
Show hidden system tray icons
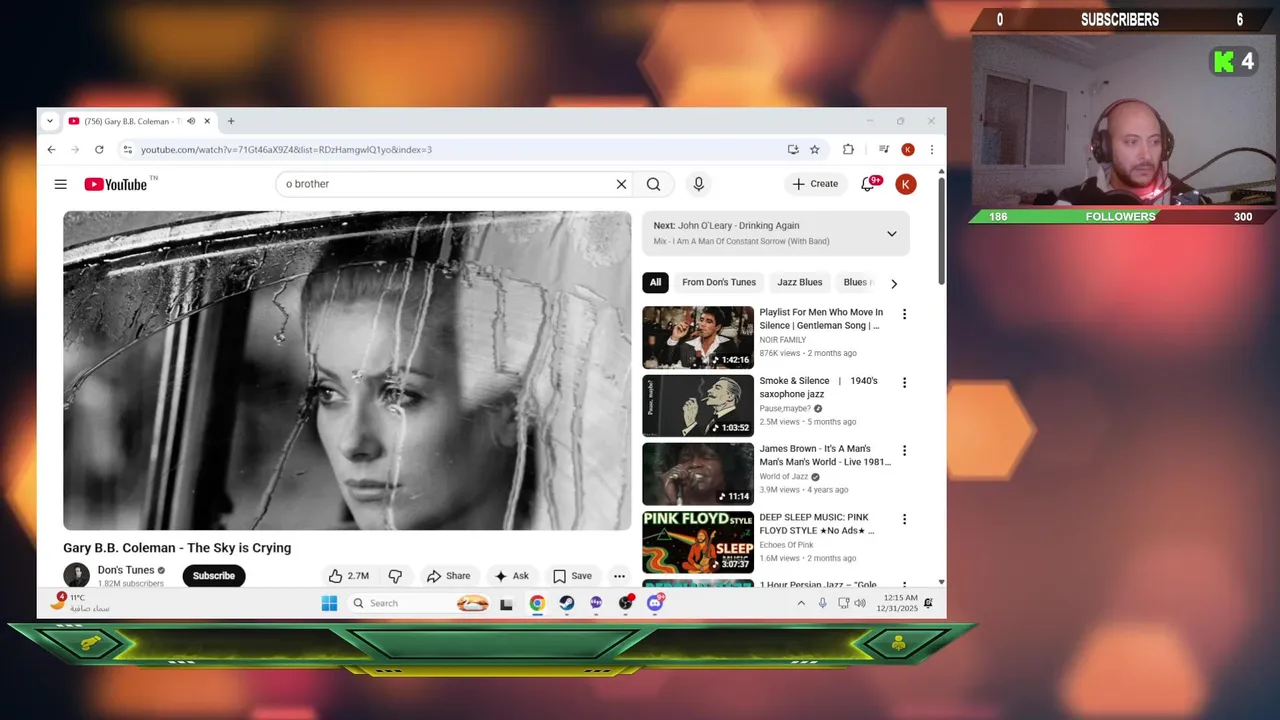801,603
